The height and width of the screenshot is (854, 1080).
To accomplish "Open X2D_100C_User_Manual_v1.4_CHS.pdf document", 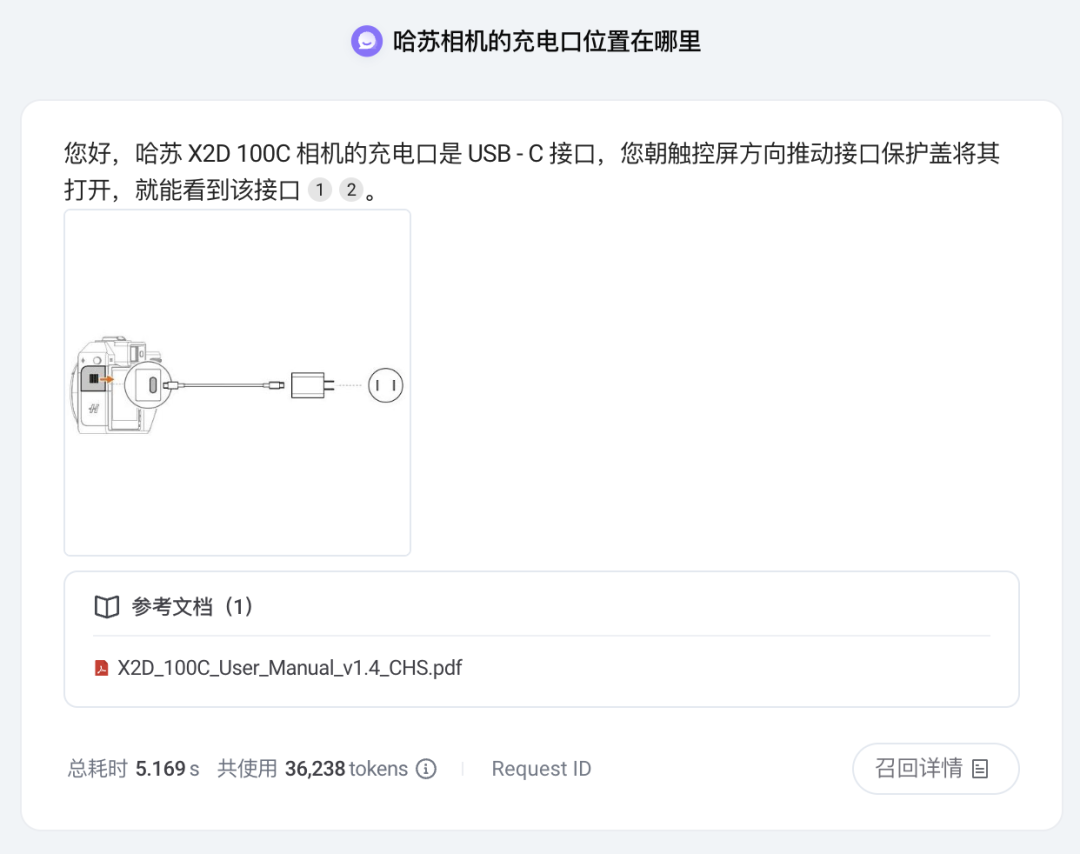I will (289, 668).
